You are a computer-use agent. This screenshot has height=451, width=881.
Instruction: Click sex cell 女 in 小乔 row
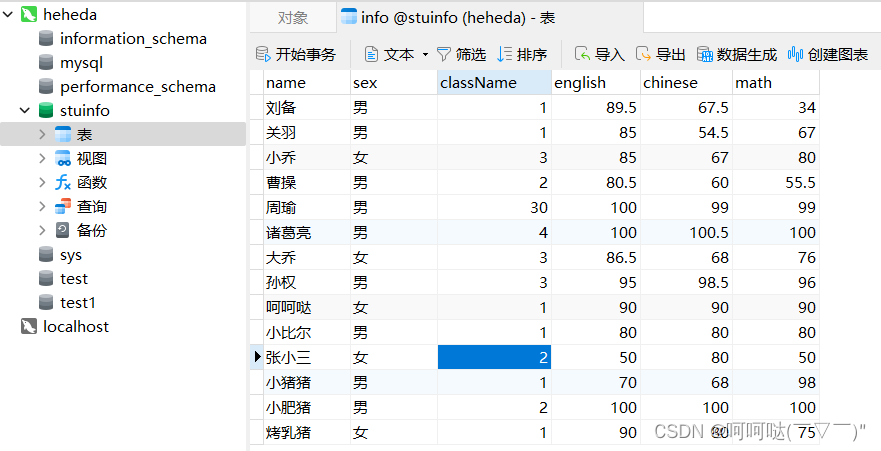point(394,157)
